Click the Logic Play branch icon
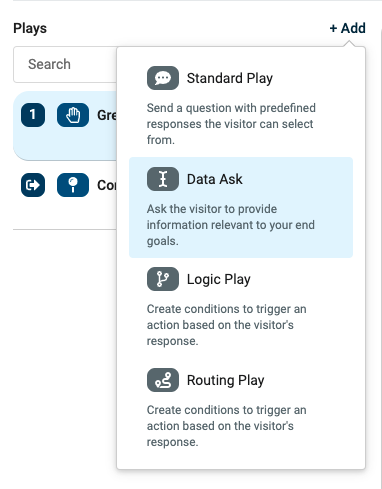Viewport: 382px width, 489px height. pos(163,279)
